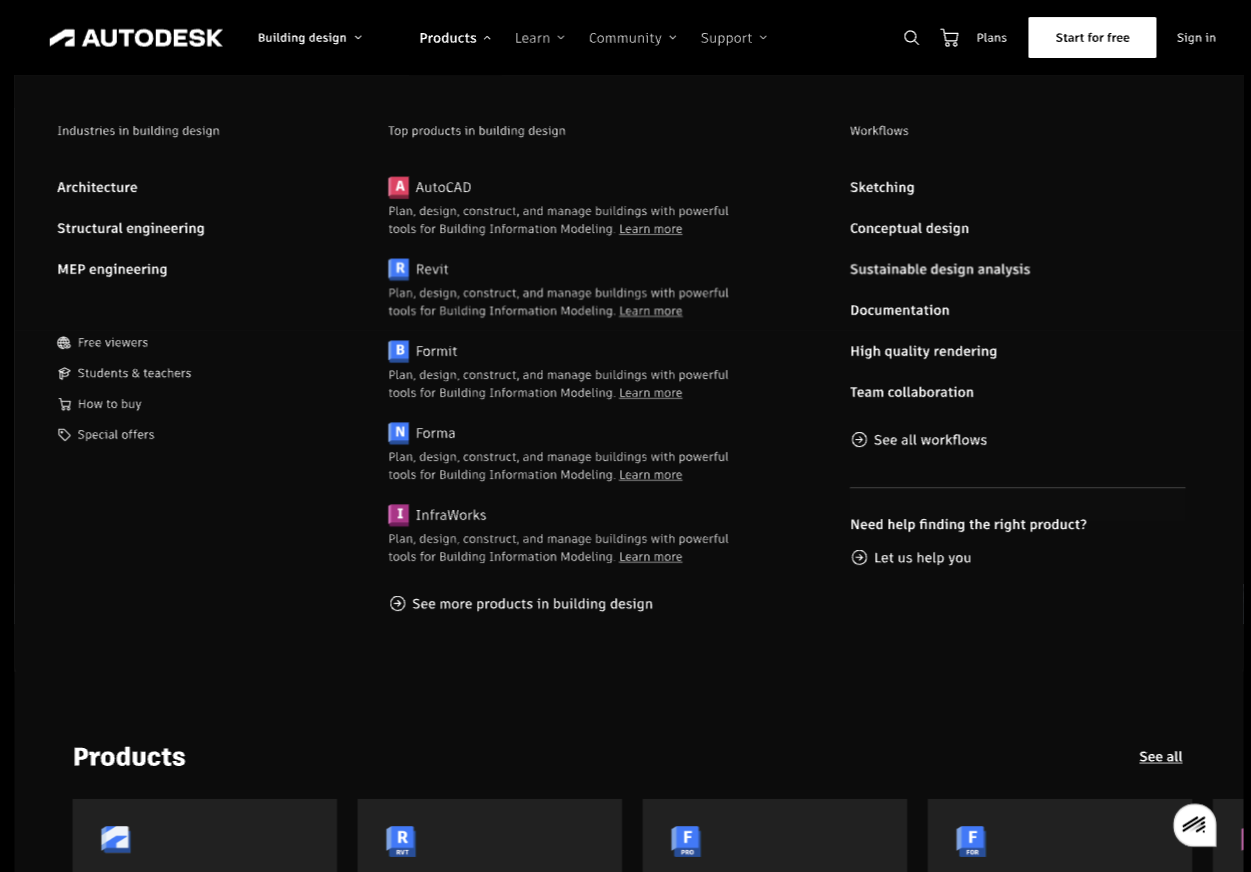Click the Formit blue B icon
The height and width of the screenshot is (872, 1251).
click(398, 351)
